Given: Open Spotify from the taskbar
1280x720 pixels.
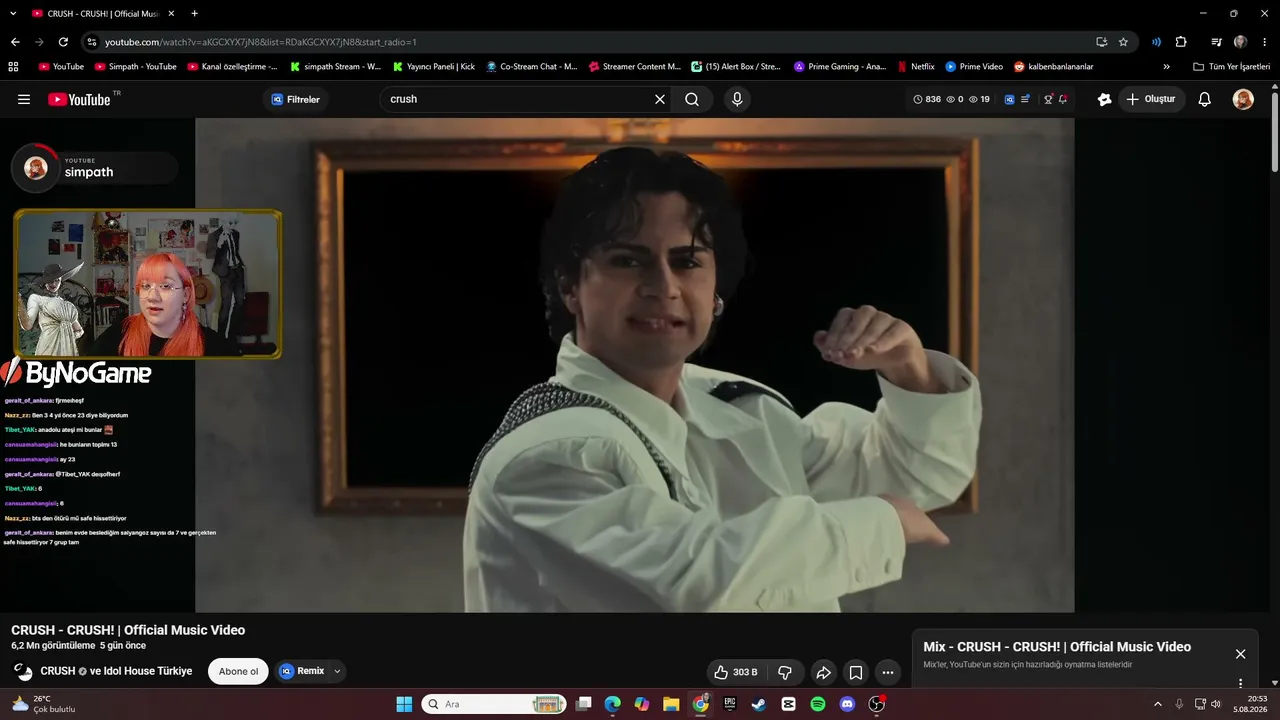Looking at the screenshot, I should coord(818,704).
